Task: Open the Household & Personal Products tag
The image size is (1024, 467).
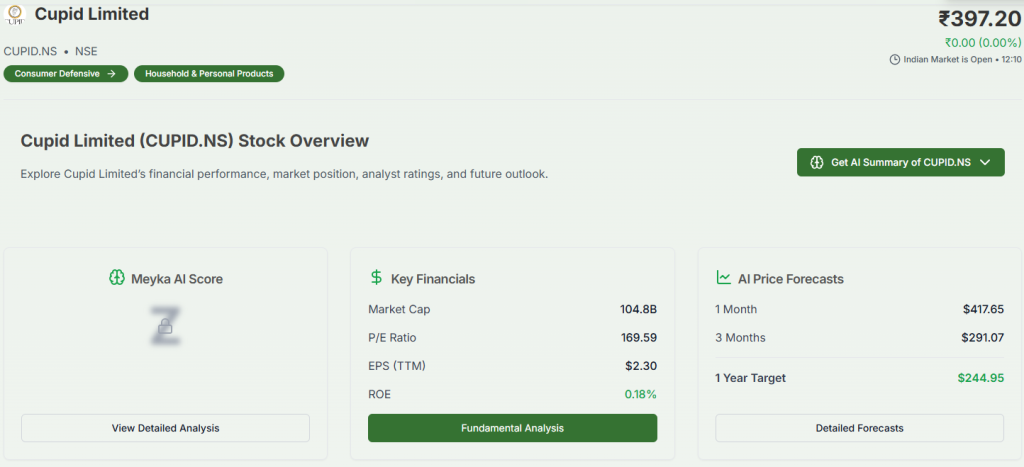Action: [209, 74]
